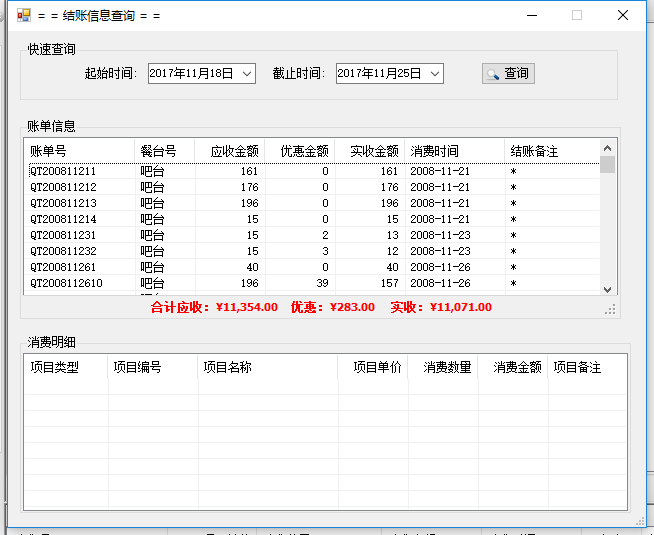Close the 结账信息查询 window

(x=623, y=15)
